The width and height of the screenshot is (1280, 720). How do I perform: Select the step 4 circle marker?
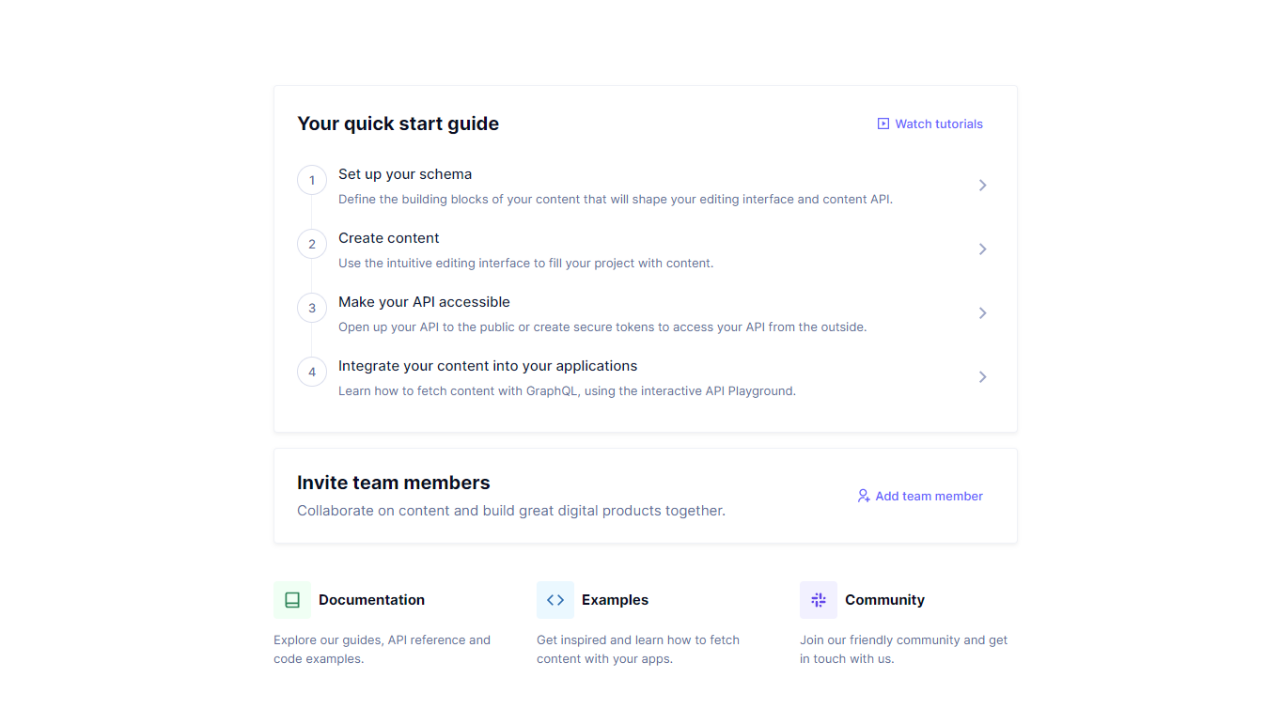click(x=312, y=372)
